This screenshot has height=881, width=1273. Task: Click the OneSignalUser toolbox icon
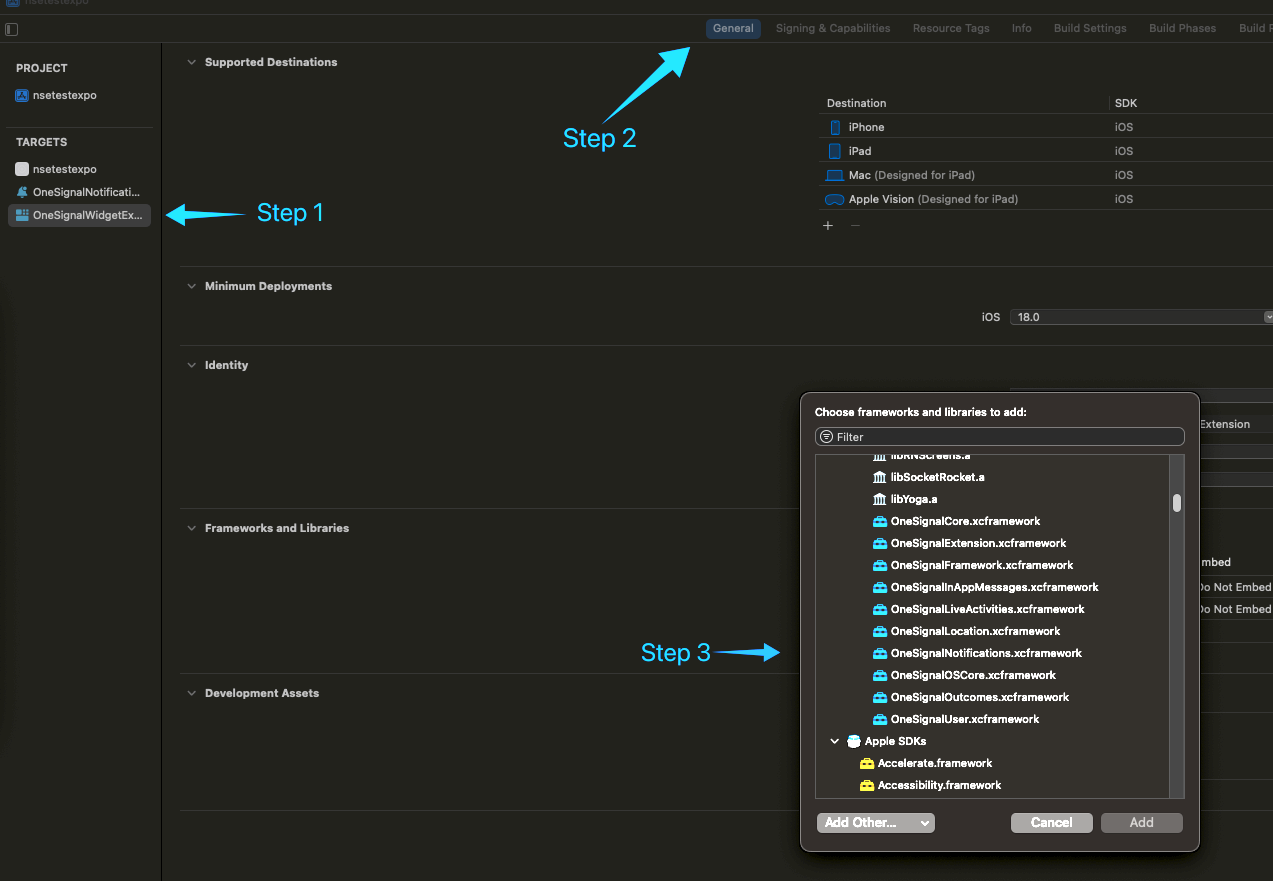pos(879,719)
